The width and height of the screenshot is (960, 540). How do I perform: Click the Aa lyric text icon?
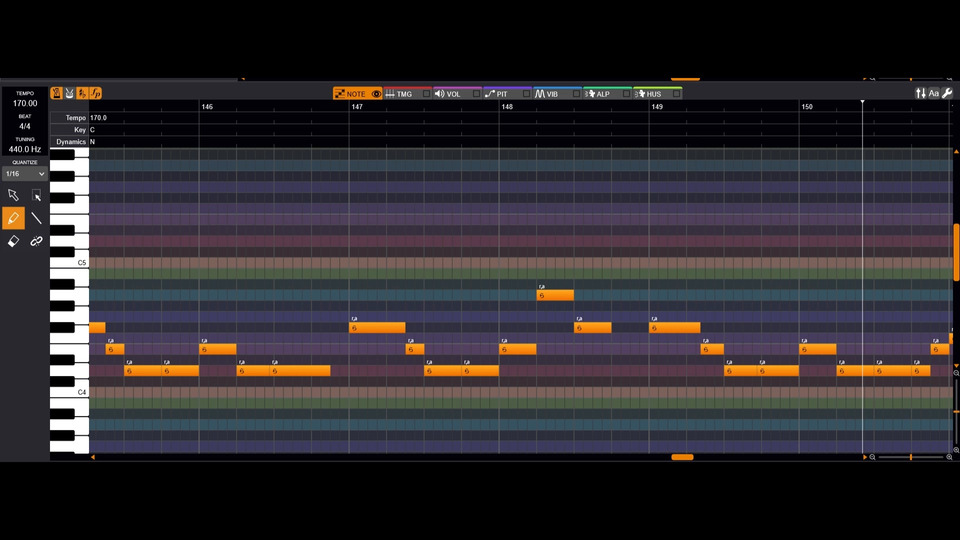pos(934,93)
